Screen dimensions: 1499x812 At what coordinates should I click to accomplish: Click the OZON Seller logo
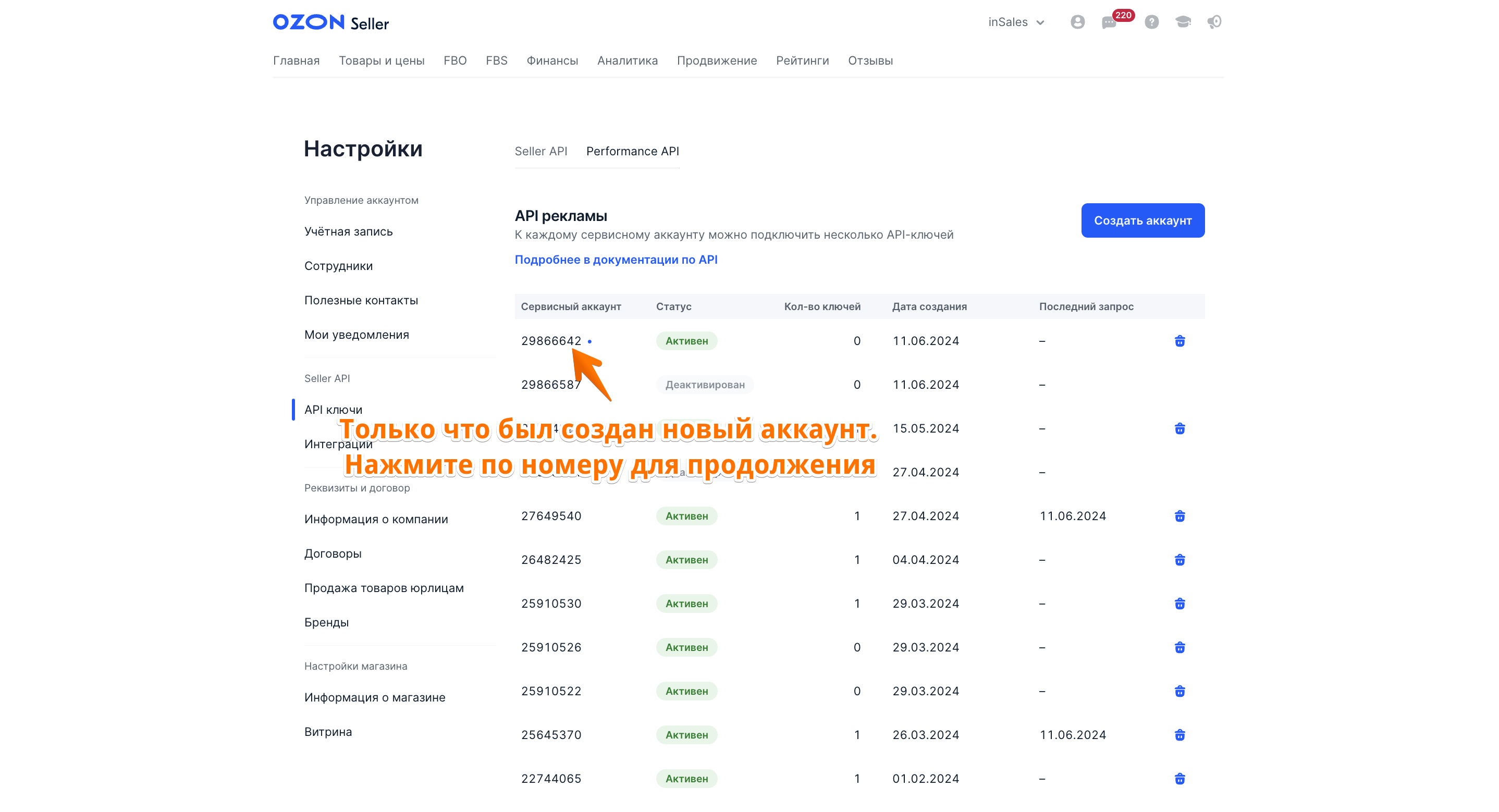click(x=330, y=23)
